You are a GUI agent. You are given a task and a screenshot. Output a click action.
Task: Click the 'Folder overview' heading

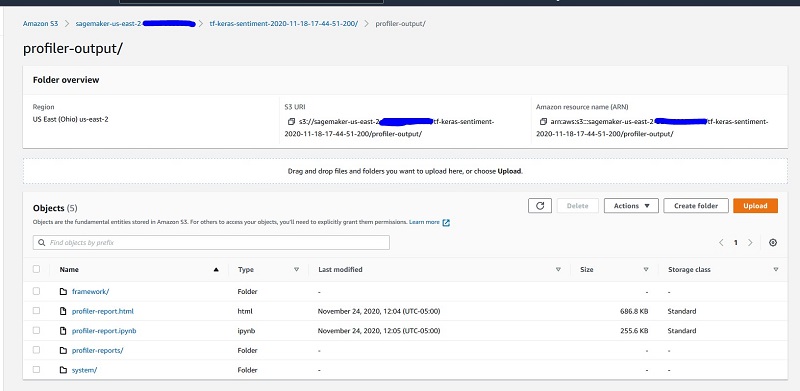[66, 80]
